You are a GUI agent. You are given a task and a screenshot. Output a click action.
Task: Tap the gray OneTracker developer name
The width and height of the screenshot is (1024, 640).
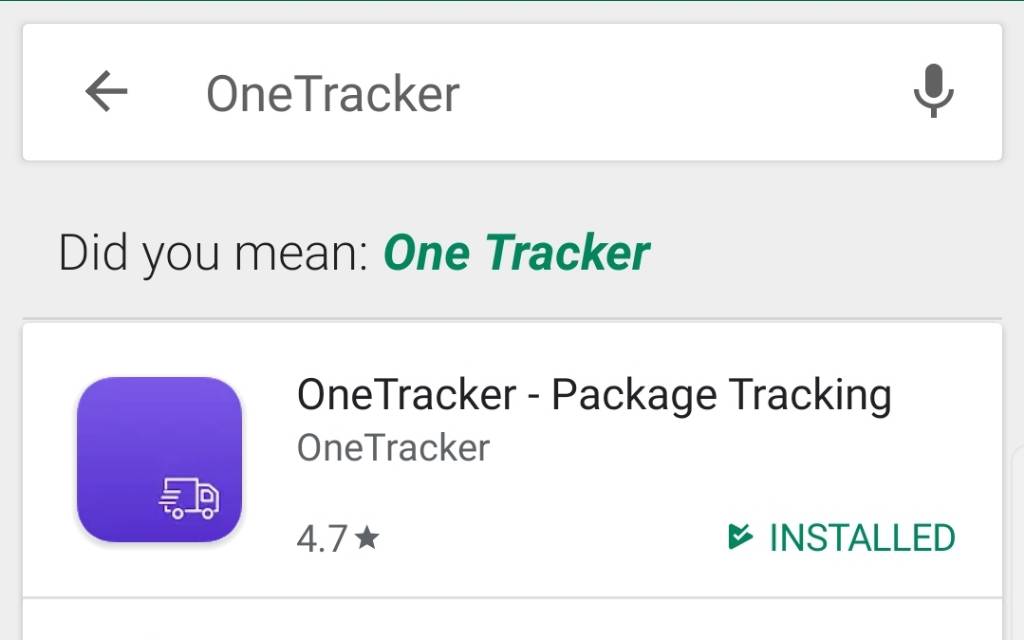393,447
